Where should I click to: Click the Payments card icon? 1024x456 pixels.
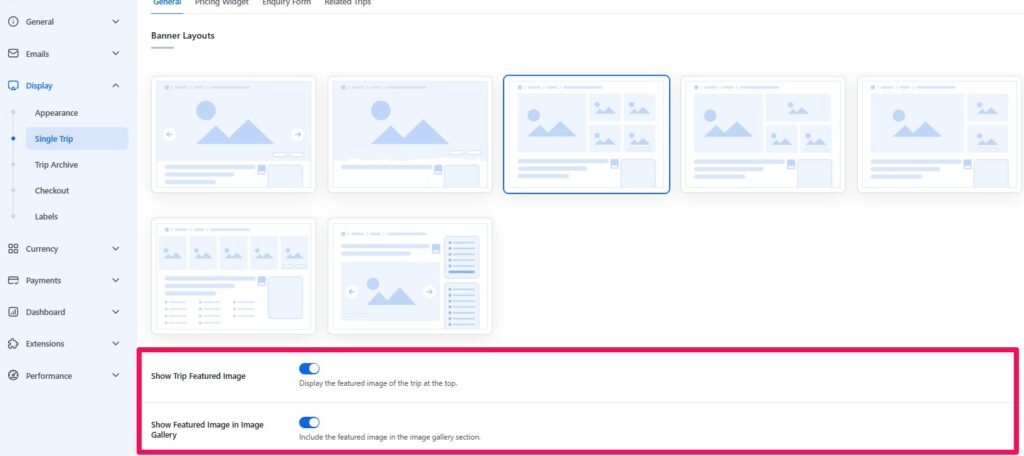13,281
